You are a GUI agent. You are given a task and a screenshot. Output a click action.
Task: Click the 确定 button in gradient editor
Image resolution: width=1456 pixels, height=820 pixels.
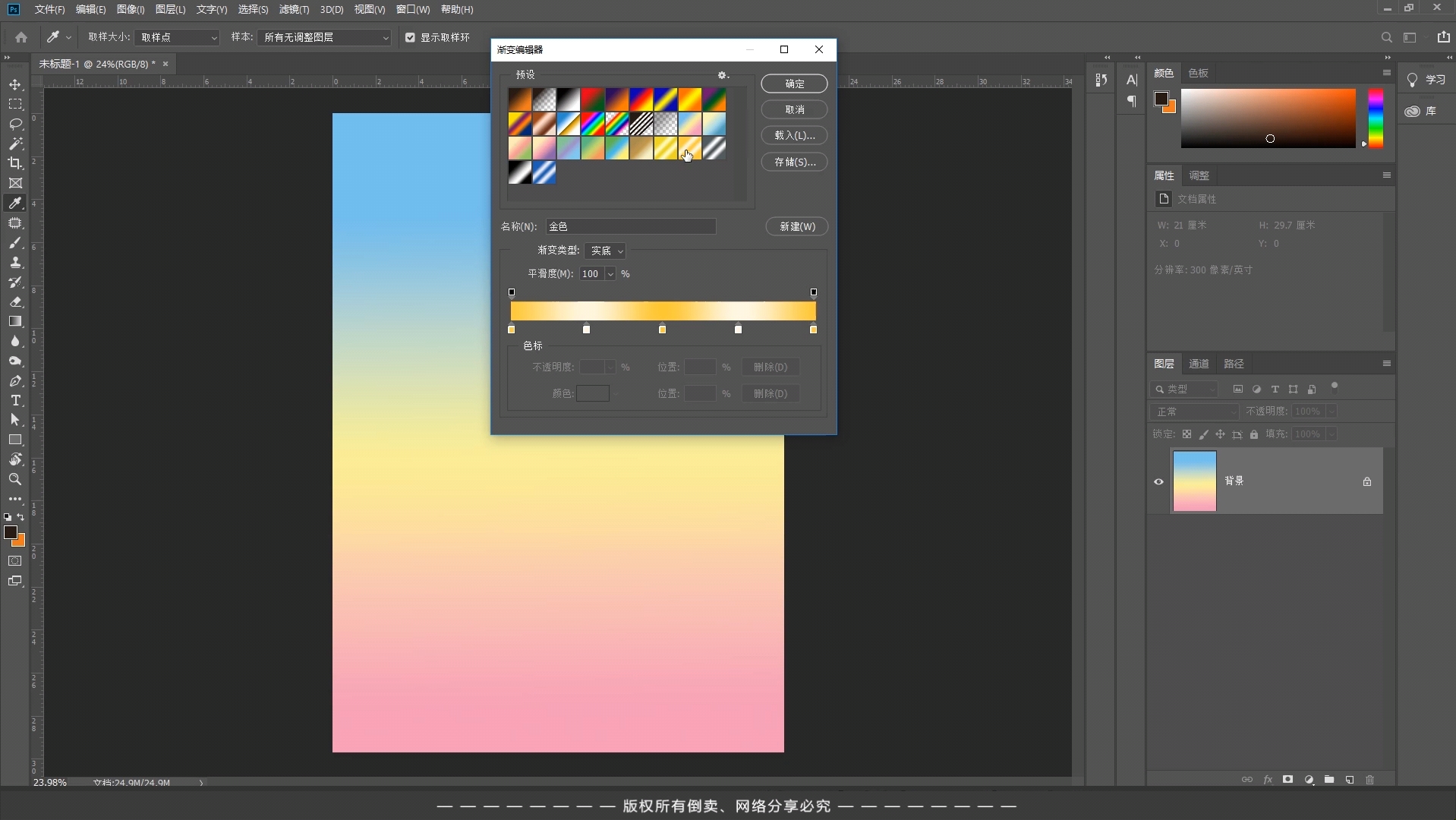tap(794, 84)
